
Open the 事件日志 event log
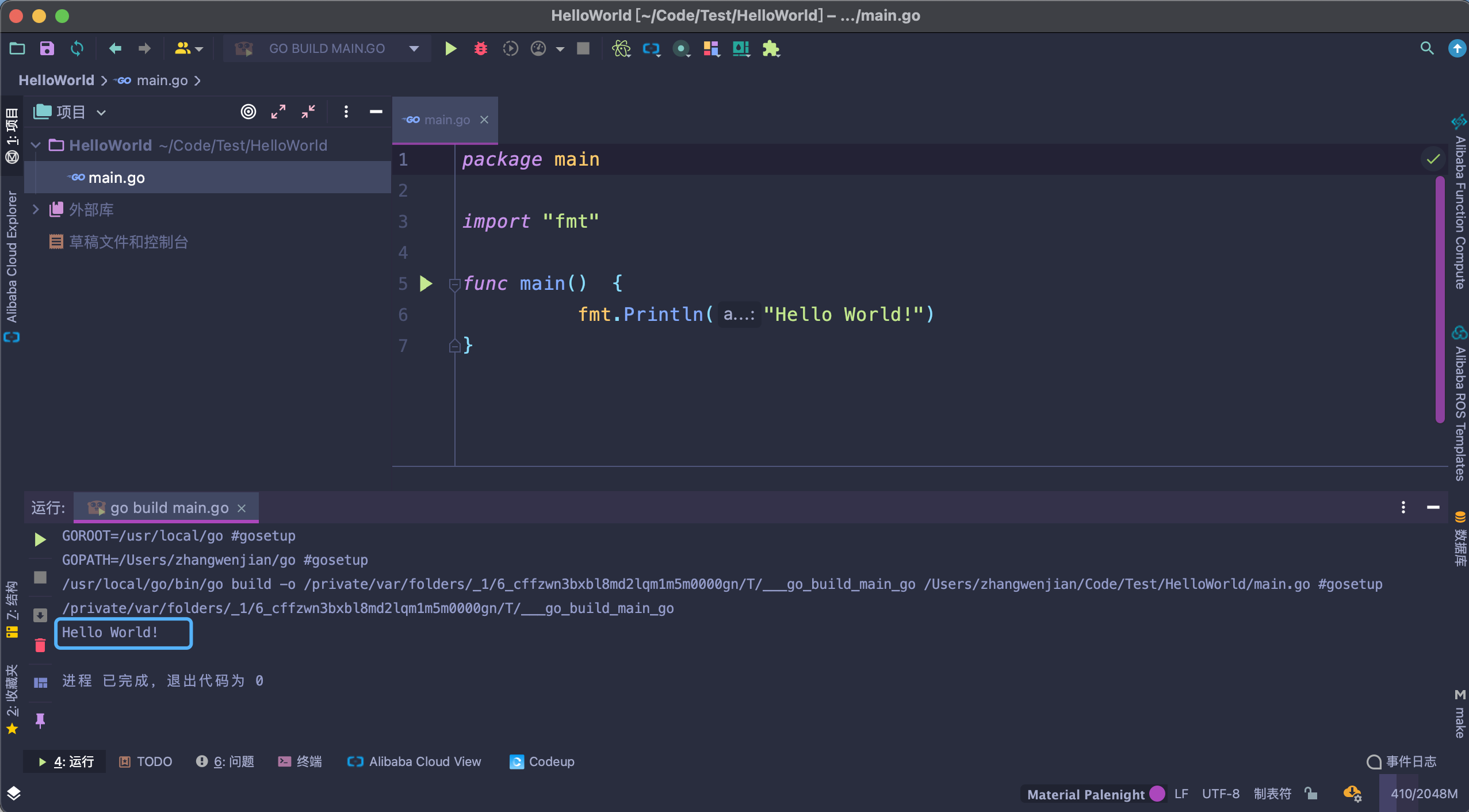click(x=1402, y=761)
